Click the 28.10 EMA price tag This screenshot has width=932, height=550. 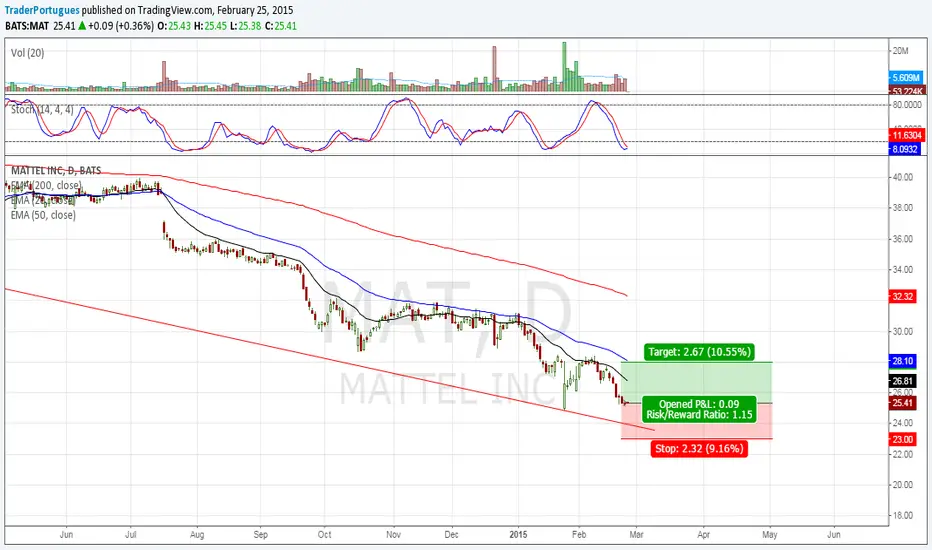point(902,361)
